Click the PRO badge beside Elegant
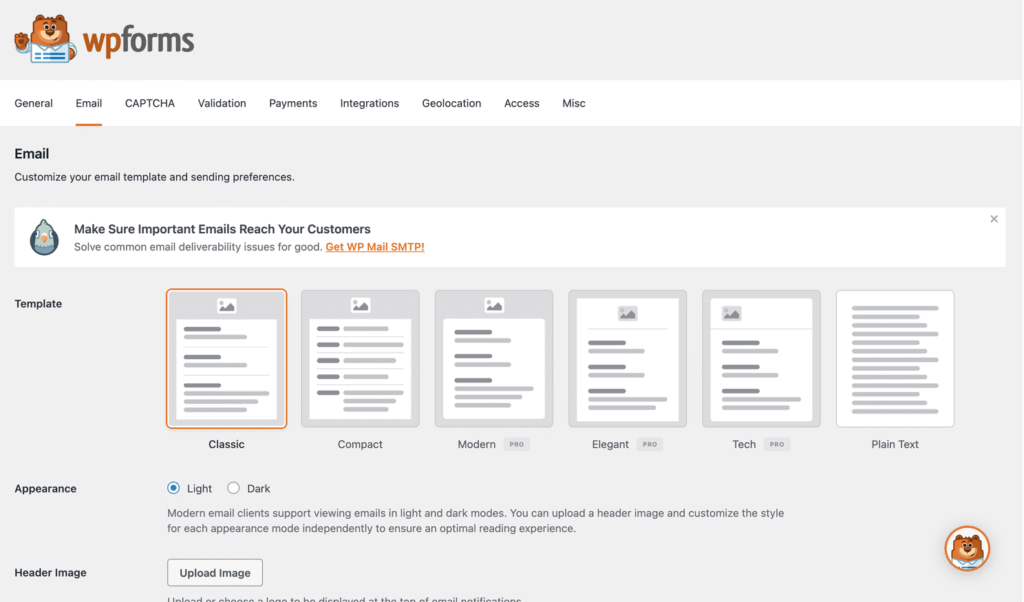The height and width of the screenshot is (602, 1024). tap(650, 444)
